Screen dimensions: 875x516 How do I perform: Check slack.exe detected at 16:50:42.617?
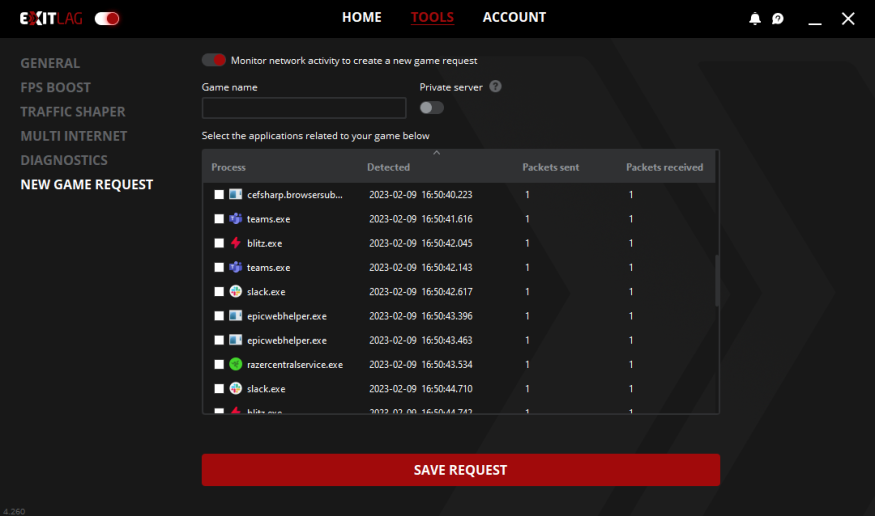(x=219, y=291)
